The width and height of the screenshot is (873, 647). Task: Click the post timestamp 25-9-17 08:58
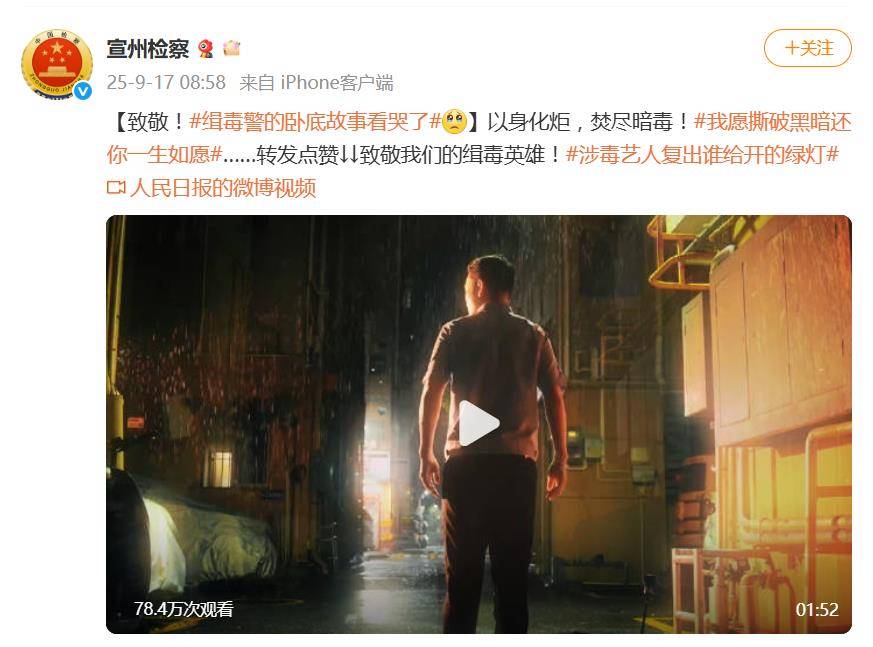[166, 82]
